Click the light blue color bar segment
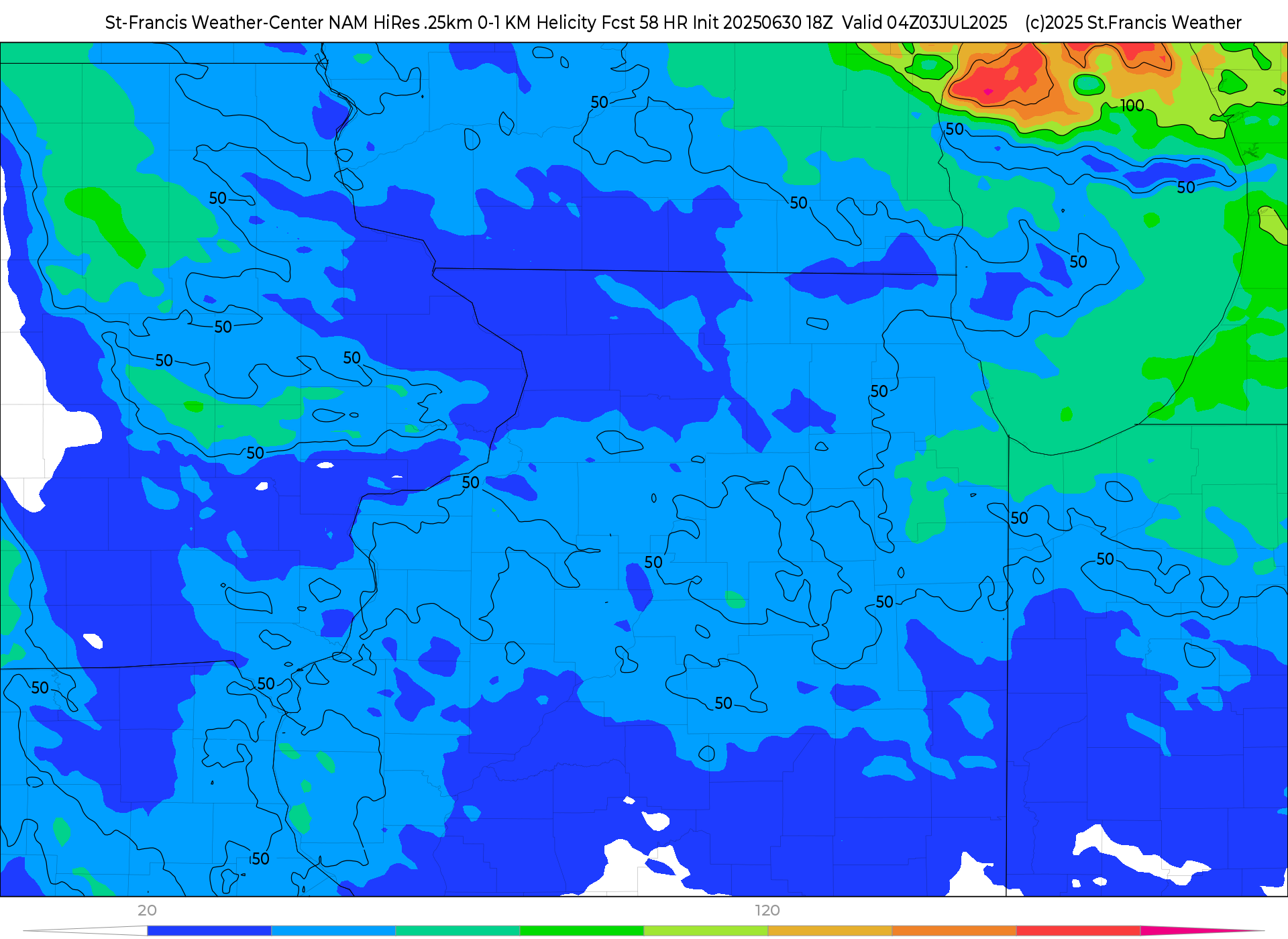Image resolution: width=1288 pixels, height=939 pixels. [333, 930]
